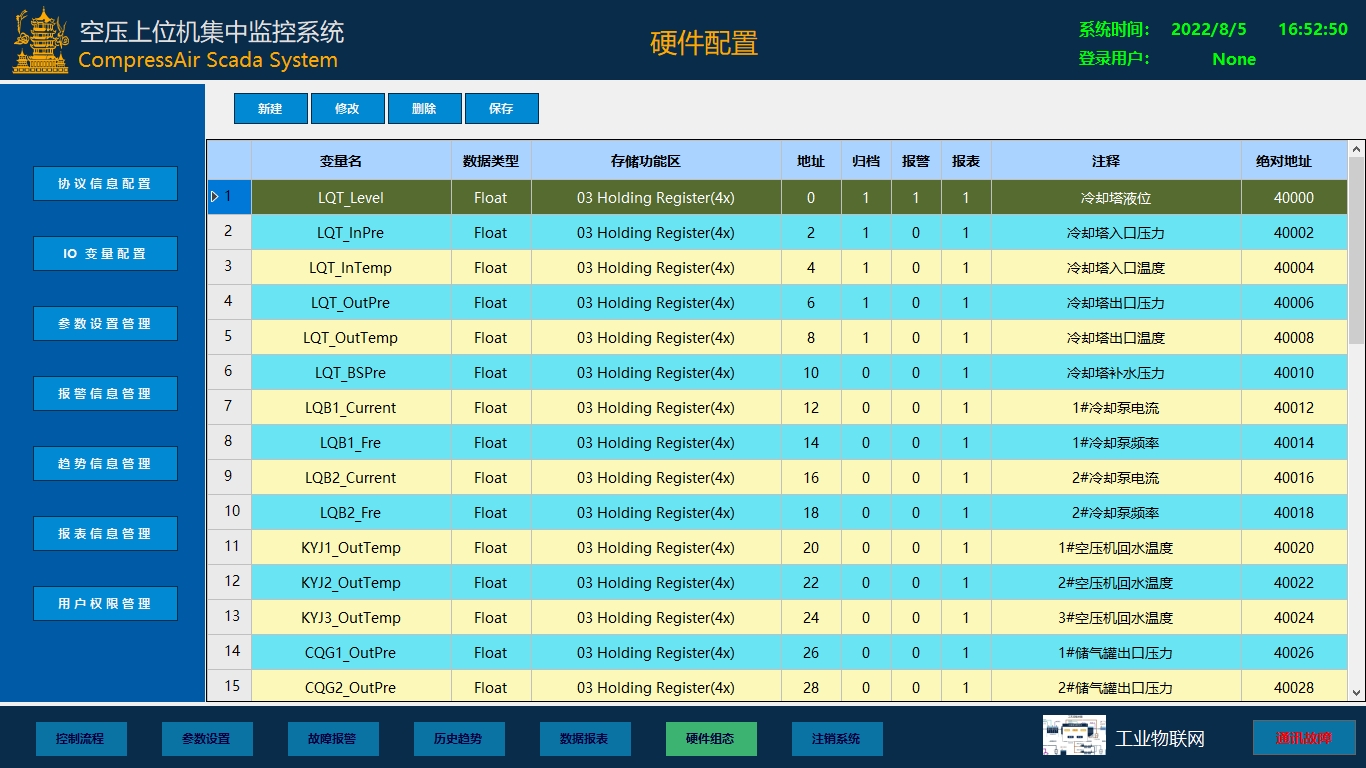Image resolution: width=1366 pixels, height=768 pixels.
Task: Select the LQT_OutPre variable cell
Action: pos(351,303)
